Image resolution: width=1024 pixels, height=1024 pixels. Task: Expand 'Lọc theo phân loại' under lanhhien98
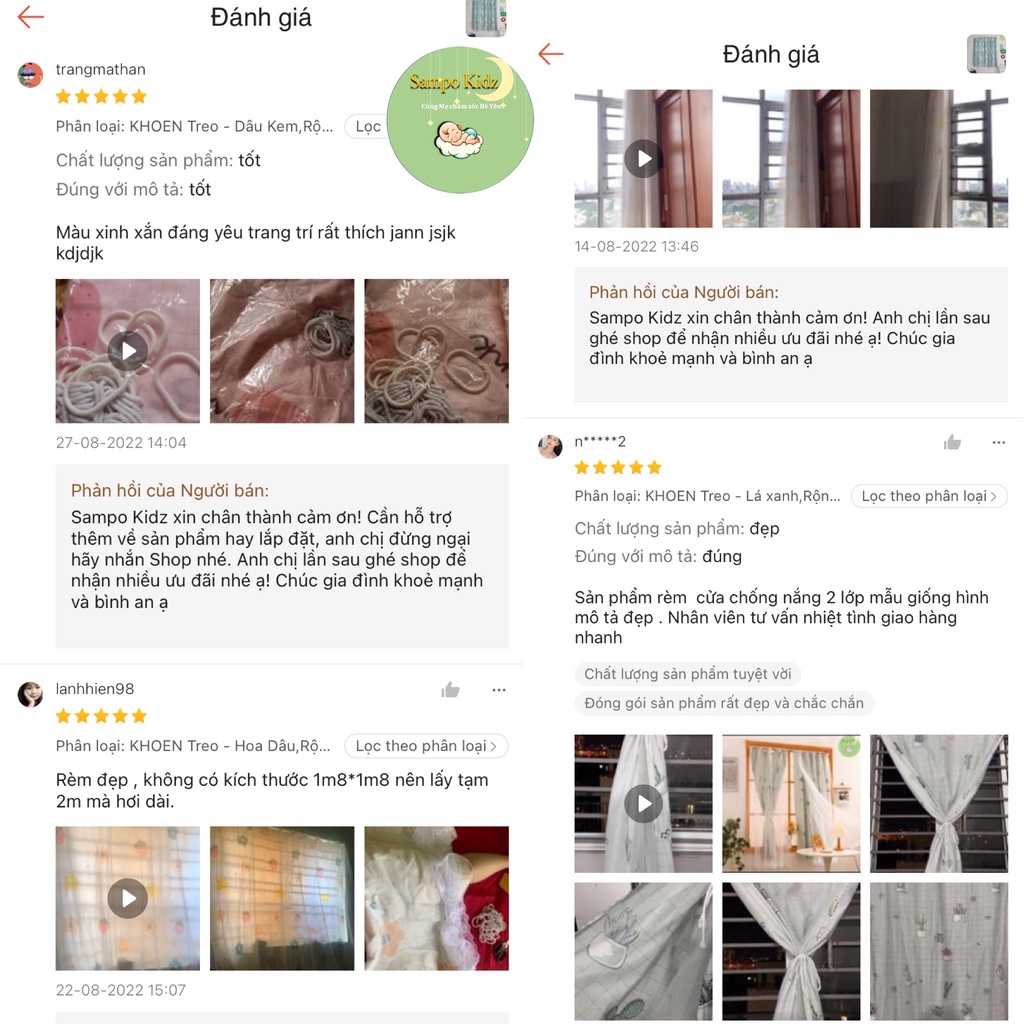tap(426, 746)
